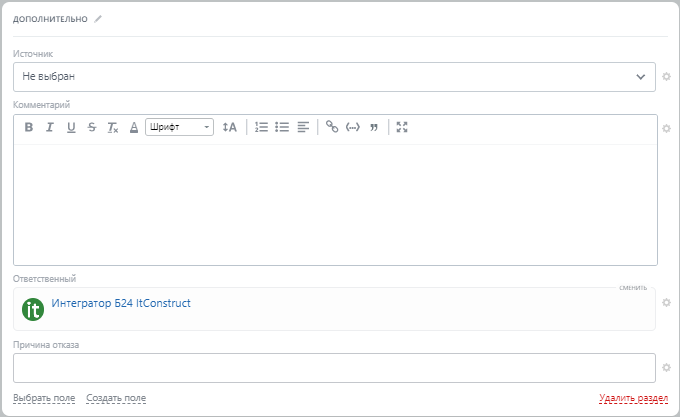The width and height of the screenshot is (680, 417).
Task: Click the ДОПОЛНИТЕЛЬНО section header text
Action: [x=50, y=19]
